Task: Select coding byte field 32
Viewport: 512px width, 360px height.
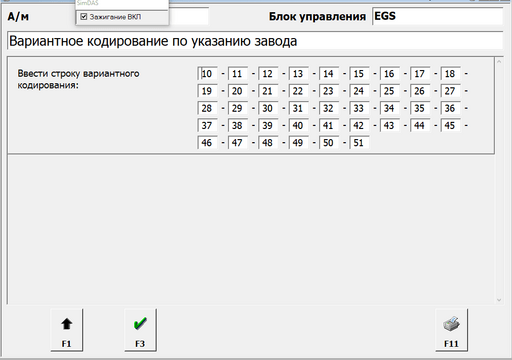Action: click(x=329, y=108)
